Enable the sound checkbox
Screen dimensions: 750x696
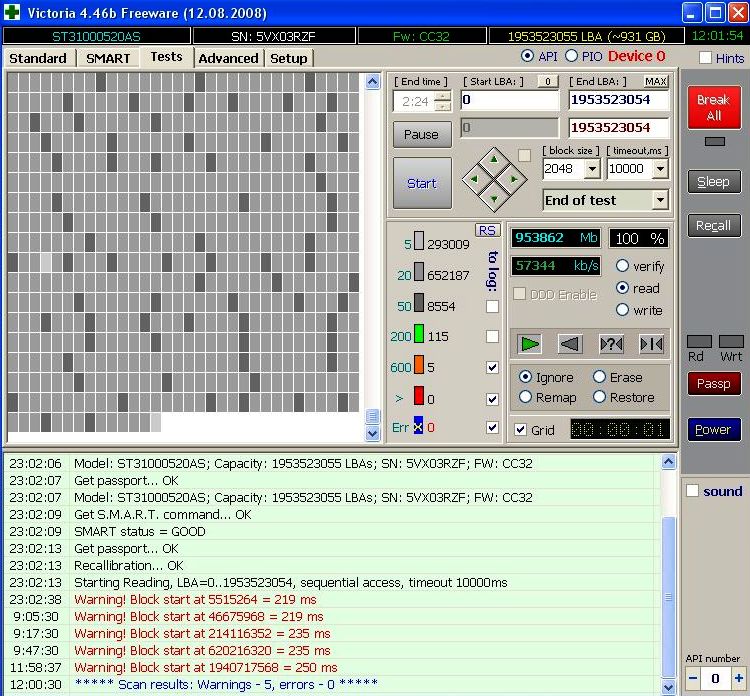692,491
